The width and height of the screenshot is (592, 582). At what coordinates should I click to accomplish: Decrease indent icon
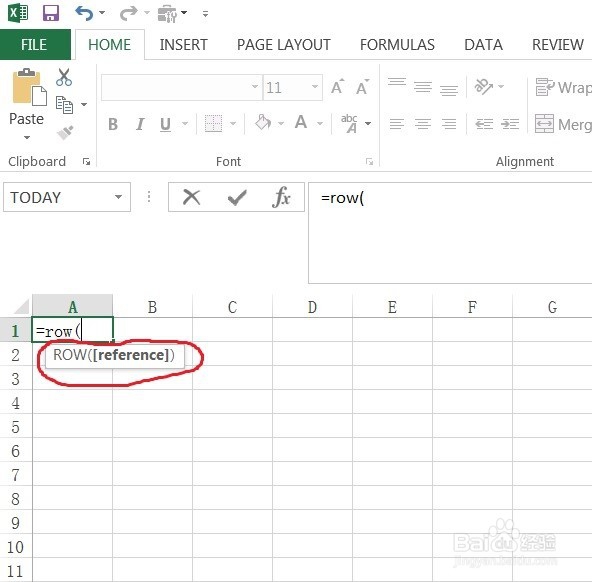484,124
